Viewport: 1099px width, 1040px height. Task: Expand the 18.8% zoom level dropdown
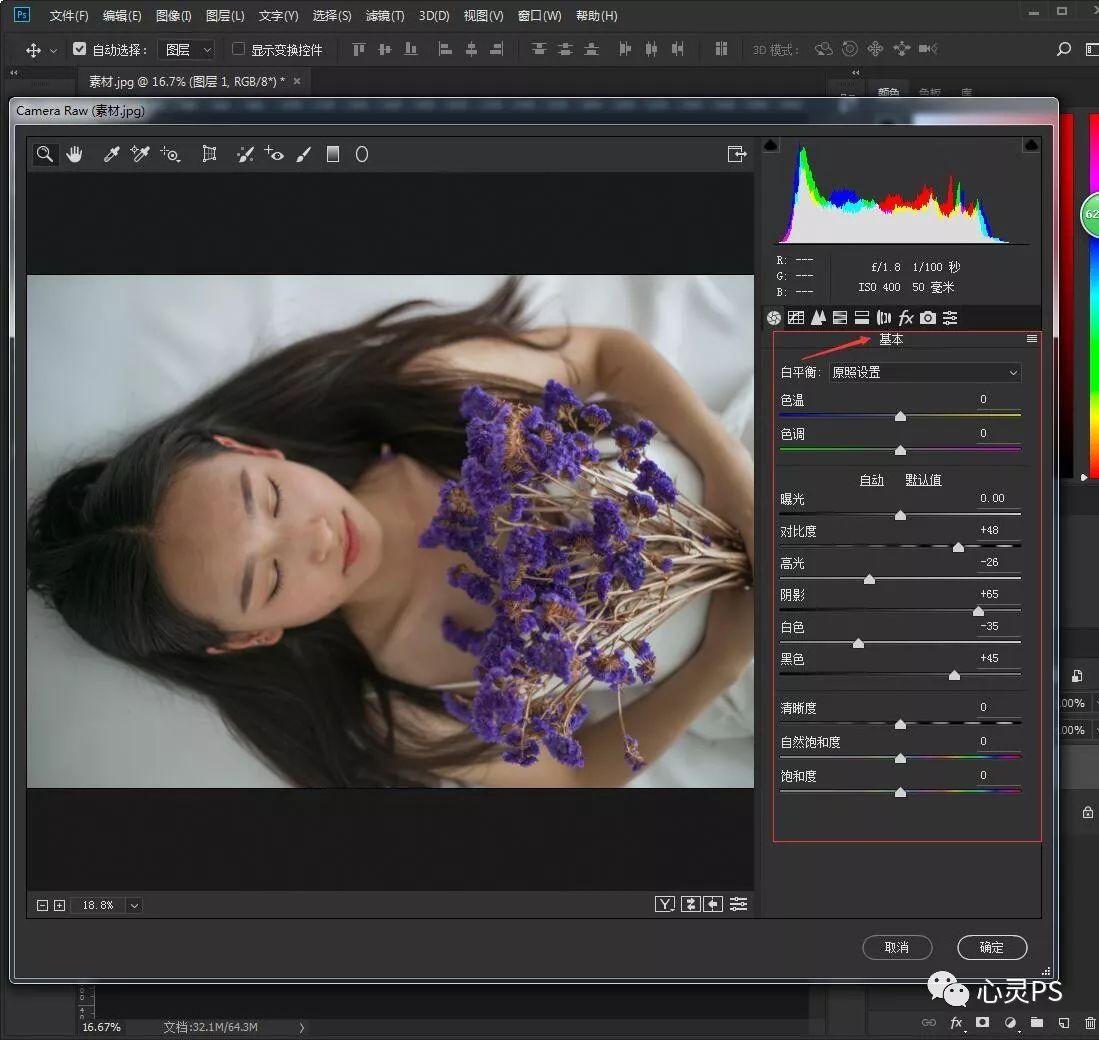coord(134,905)
